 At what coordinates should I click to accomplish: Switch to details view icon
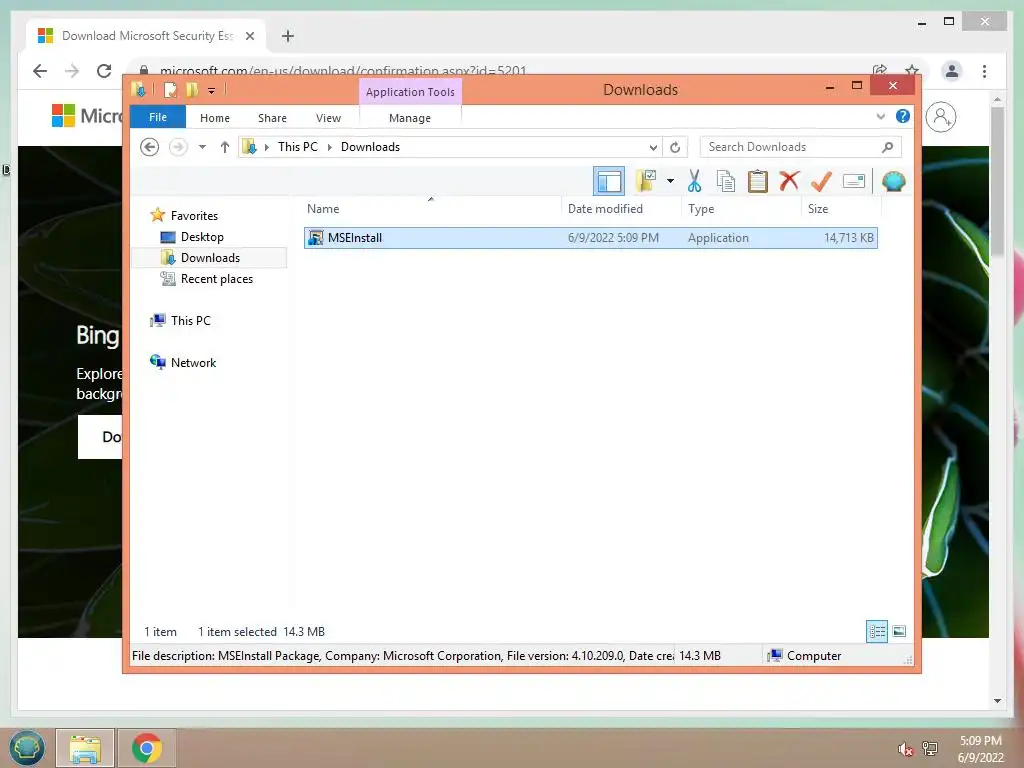pyautogui.click(x=876, y=631)
